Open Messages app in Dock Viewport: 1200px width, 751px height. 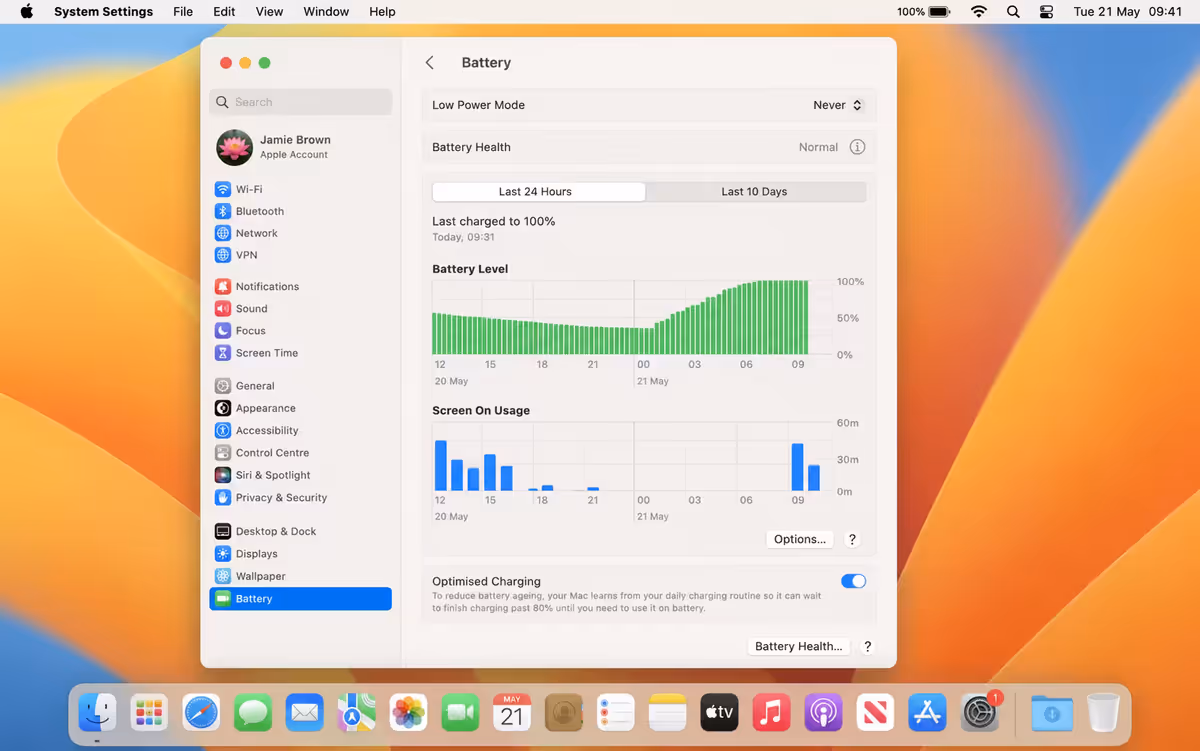tap(254, 712)
